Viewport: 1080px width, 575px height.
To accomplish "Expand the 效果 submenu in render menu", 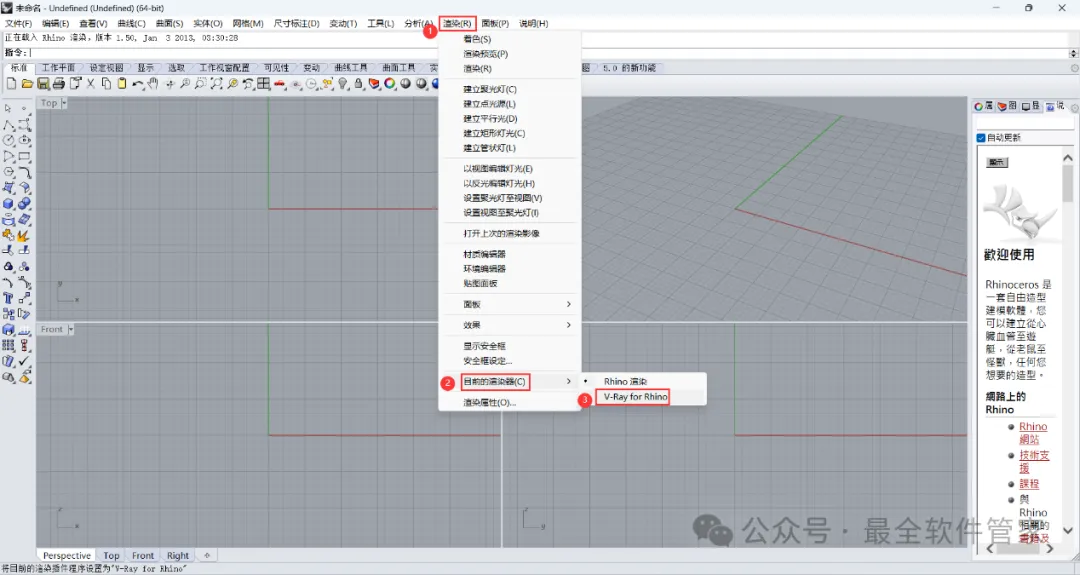I will coord(510,325).
